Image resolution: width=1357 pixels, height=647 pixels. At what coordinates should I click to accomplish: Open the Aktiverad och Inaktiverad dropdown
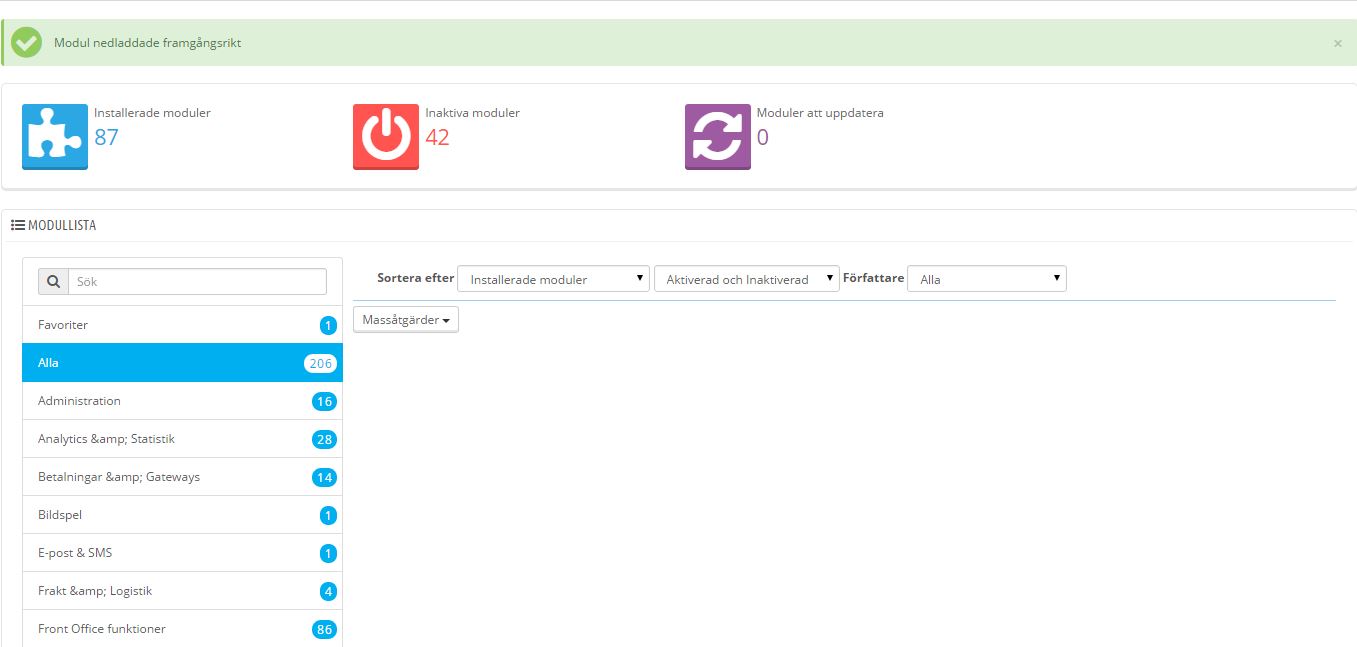coord(746,279)
